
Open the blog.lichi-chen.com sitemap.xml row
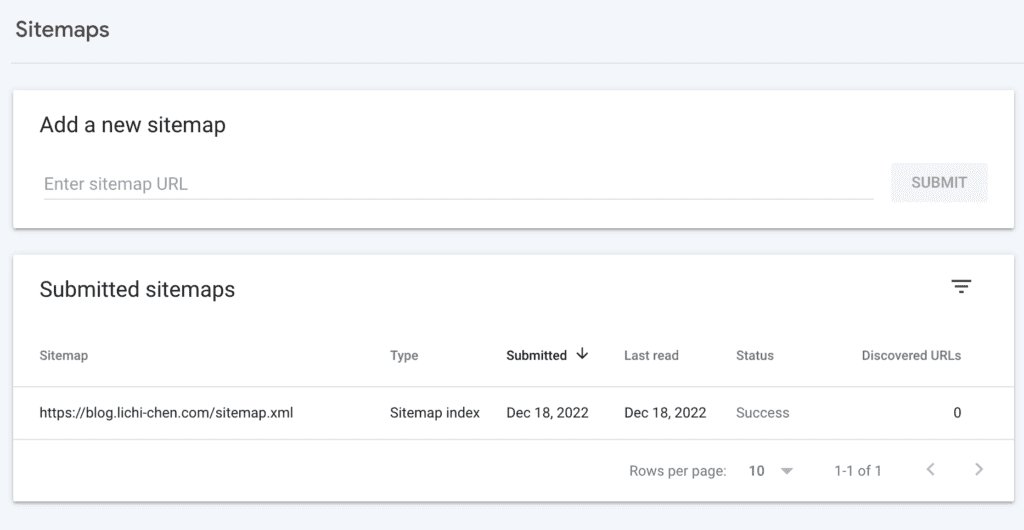[x=513, y=413]
